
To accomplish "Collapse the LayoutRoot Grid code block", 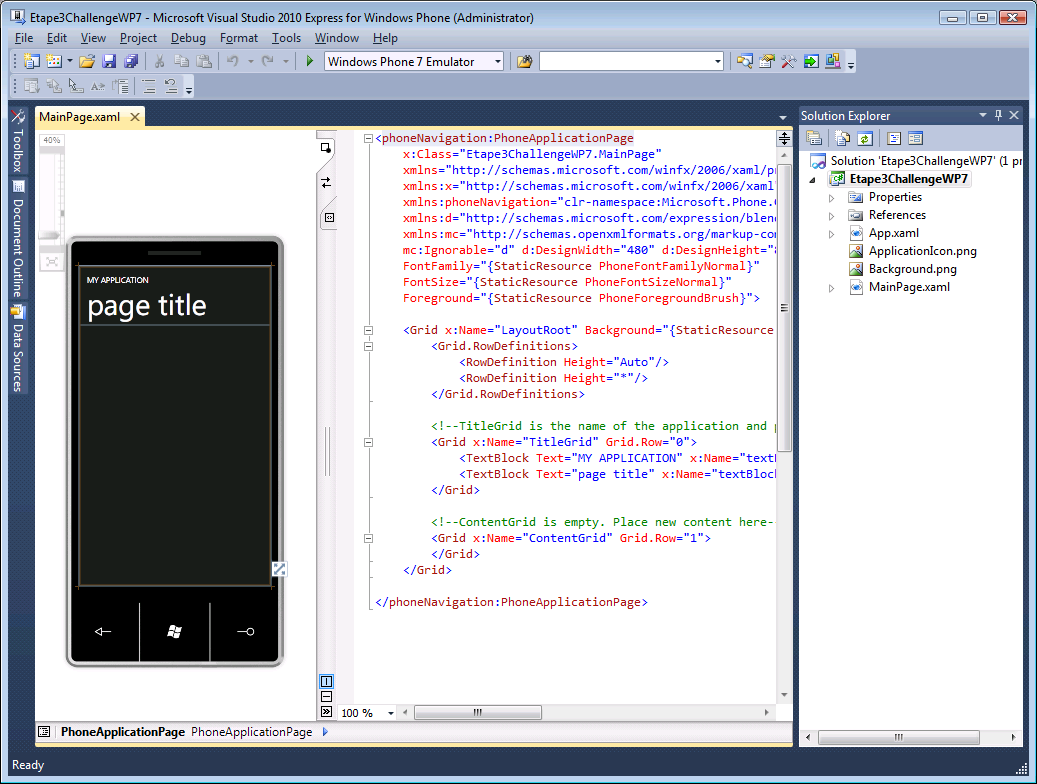I will click(369, 330).
